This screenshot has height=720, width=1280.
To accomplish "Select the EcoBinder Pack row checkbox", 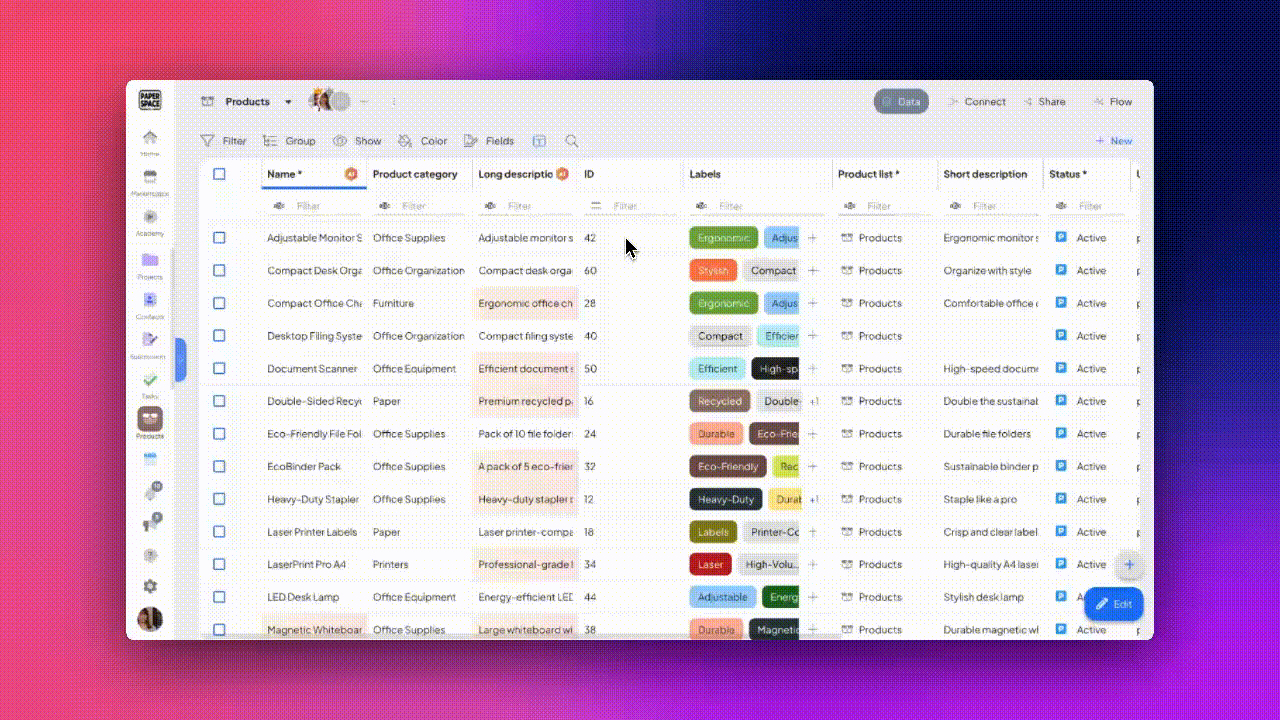I will [219, 467].
